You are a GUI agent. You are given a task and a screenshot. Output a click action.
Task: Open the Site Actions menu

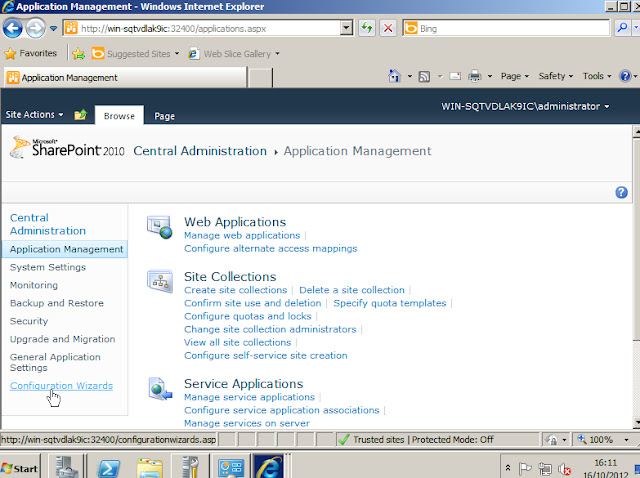(x=34, y=115)
